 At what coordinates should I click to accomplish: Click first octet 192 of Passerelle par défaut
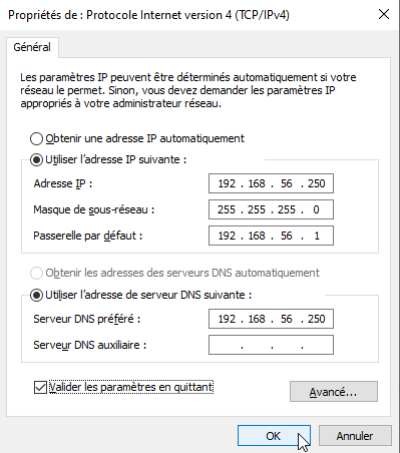click(x=227, y=236)
